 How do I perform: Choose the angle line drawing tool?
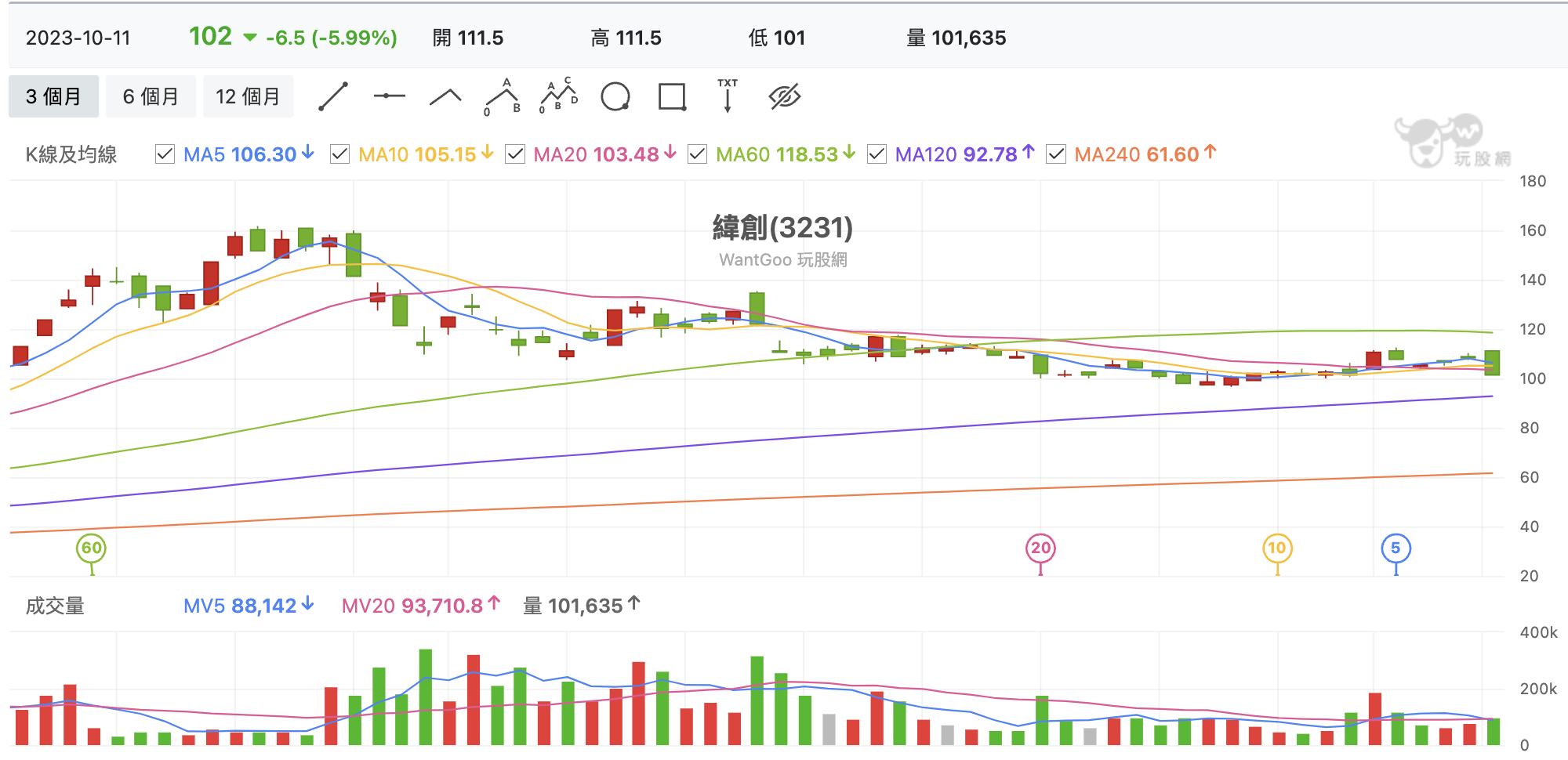pos(446,96)
